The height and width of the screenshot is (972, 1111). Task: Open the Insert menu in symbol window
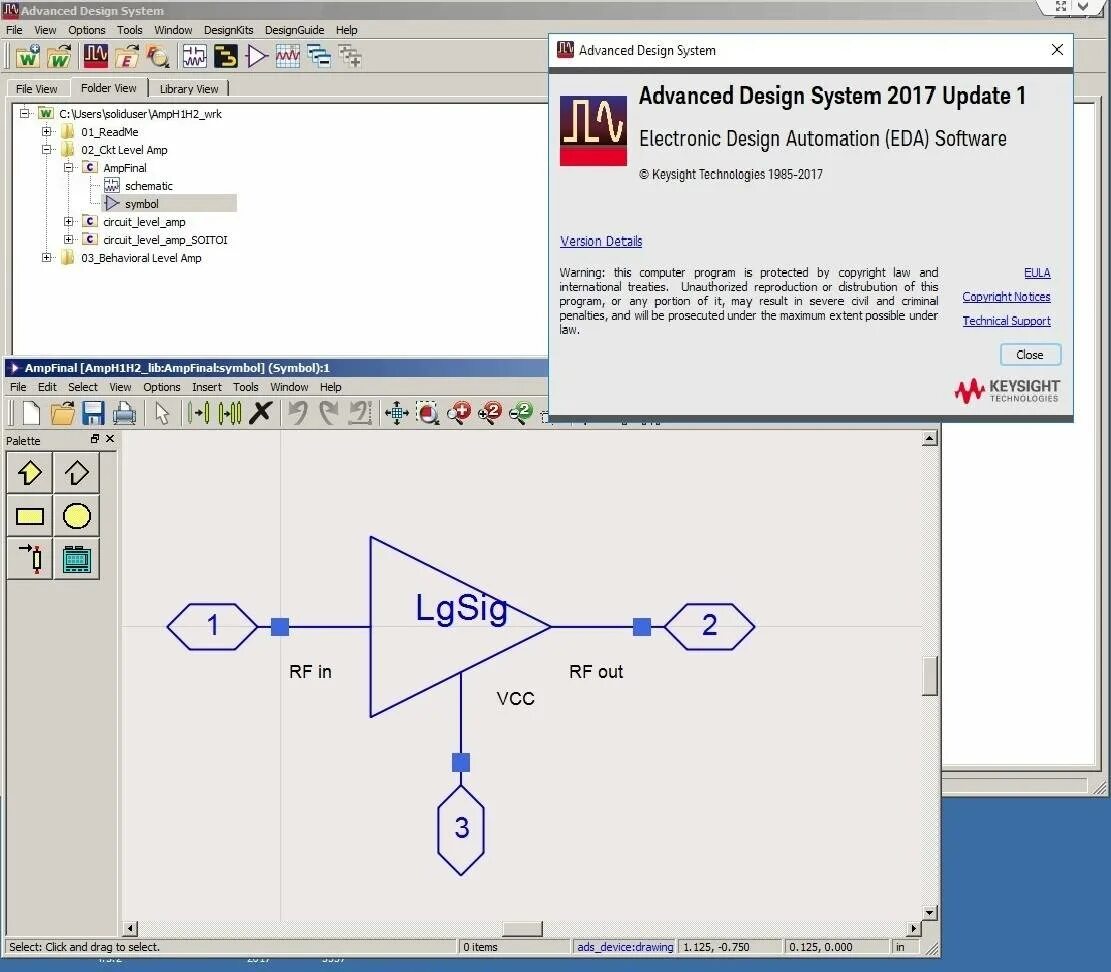tap(206, 387)
